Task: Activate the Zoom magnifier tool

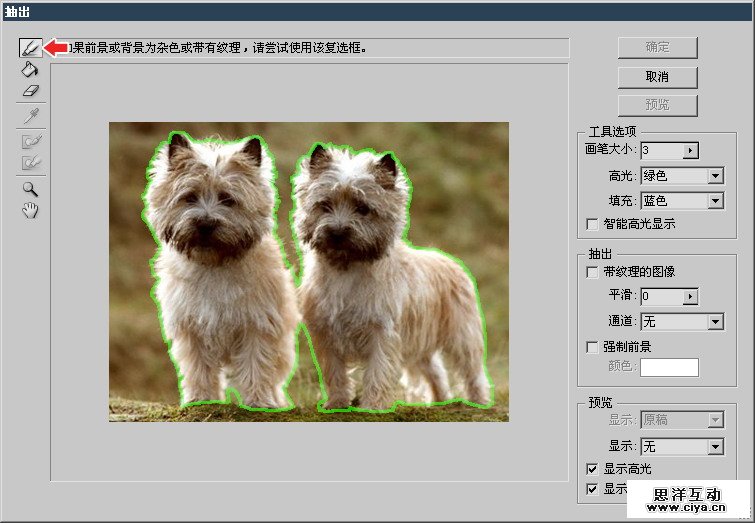Action: pyautogui.click(x=30, y=188)
